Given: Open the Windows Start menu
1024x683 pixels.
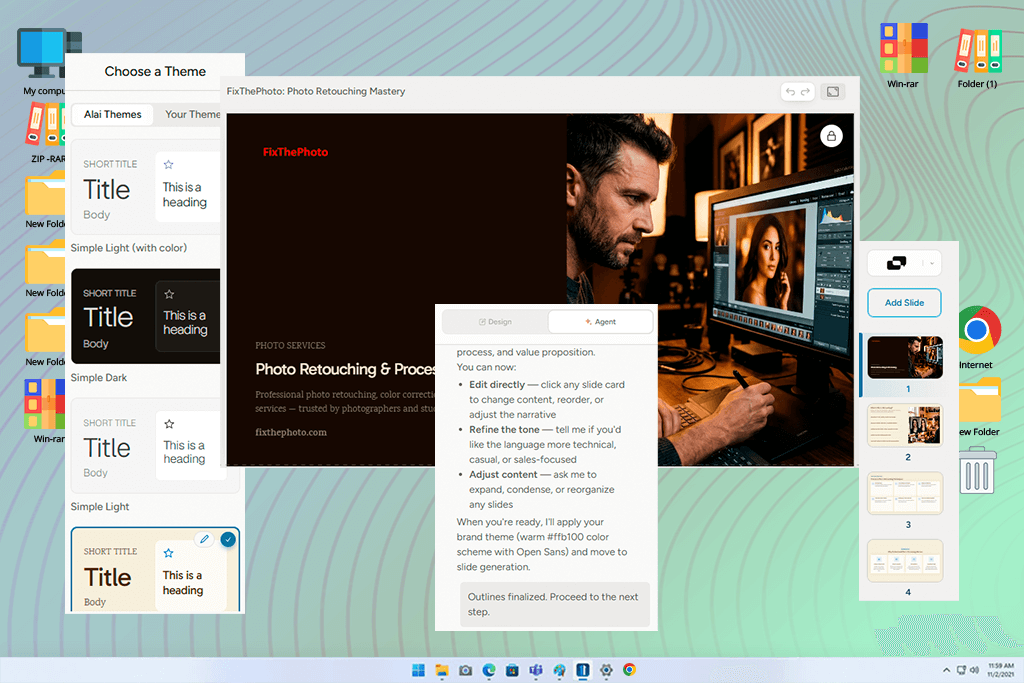Looking at the screenshot, I should (418, 670).
